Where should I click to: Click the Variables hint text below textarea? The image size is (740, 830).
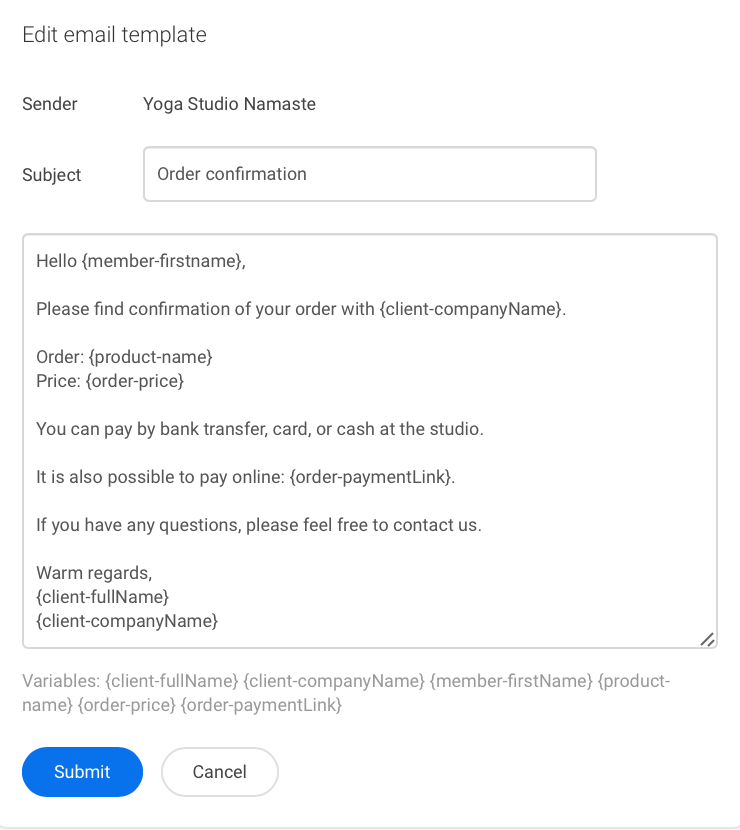(x=346, y=693)
